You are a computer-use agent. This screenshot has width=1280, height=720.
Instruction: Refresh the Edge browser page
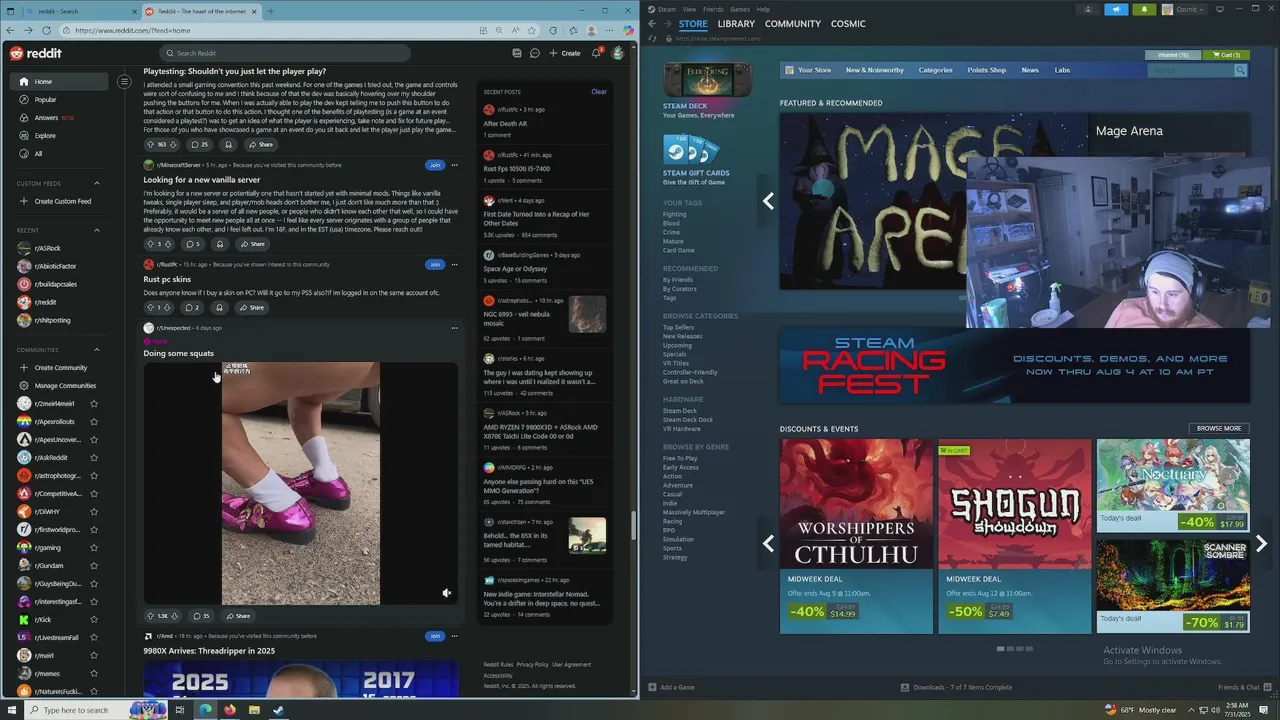click(x=46, y=31)
